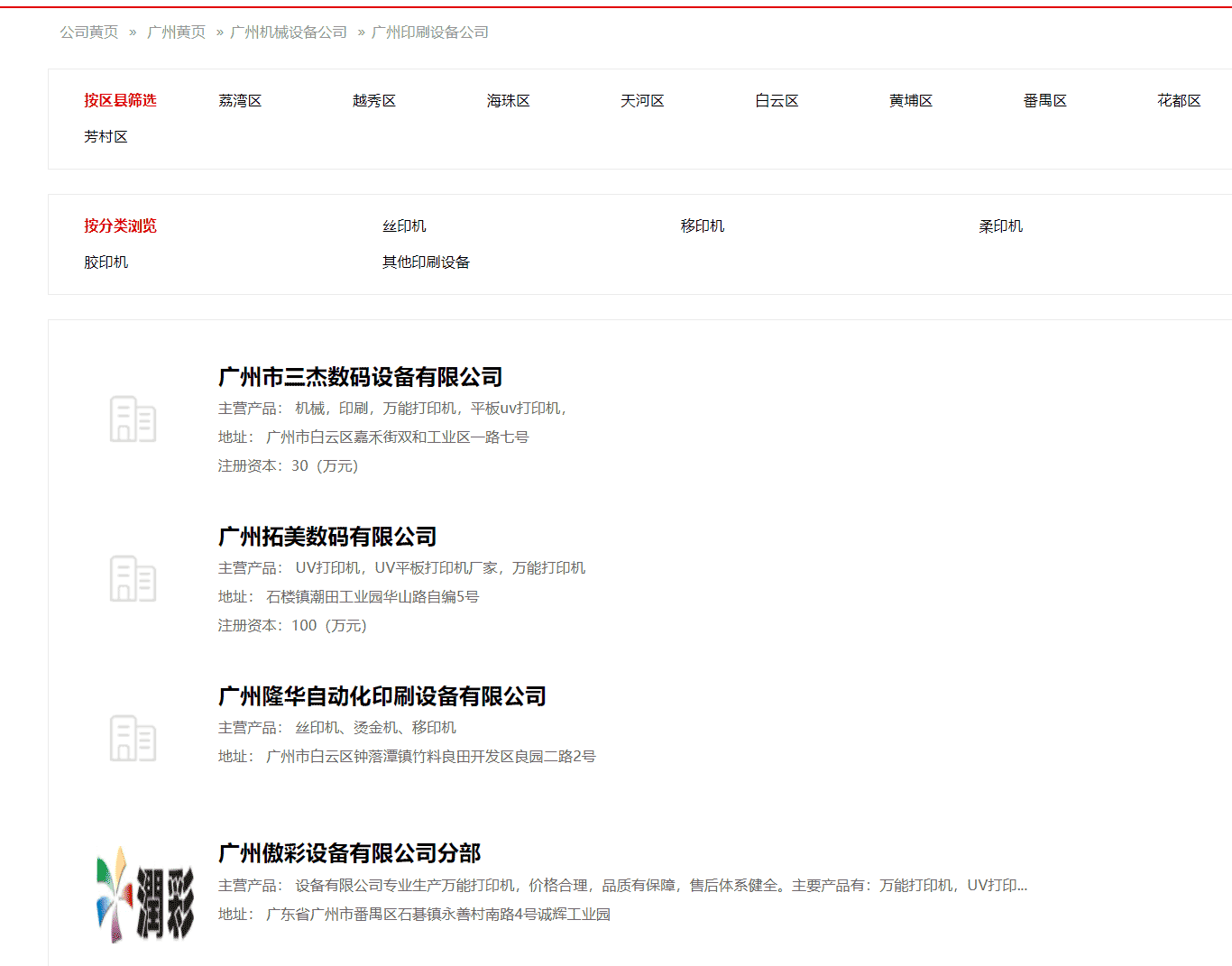Browse the 移印机 category
Image resolution: width=1232 pixels, height=966 pixels.
[701, 225]
